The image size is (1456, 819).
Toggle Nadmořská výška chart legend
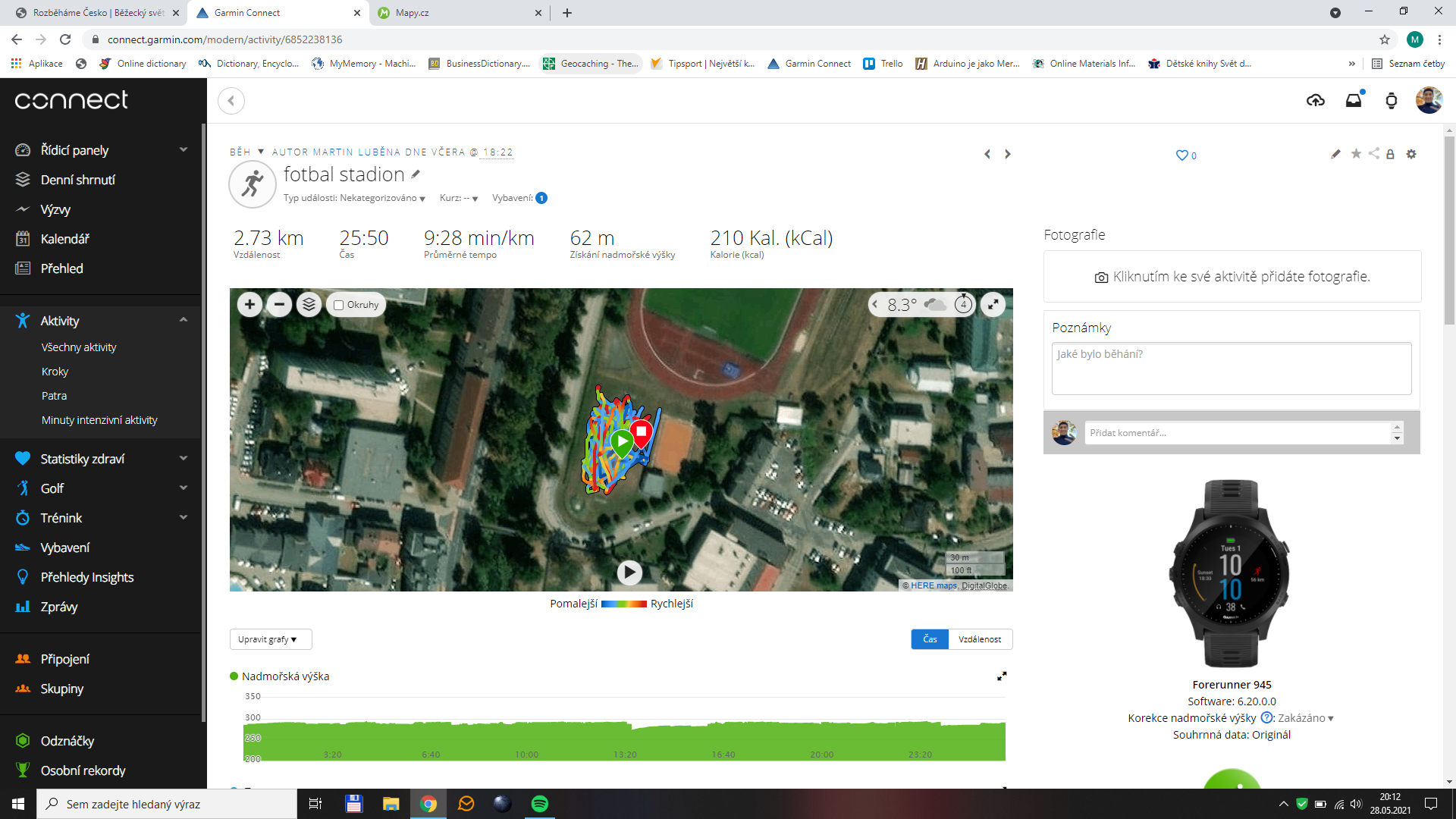[x=280, y=676]
